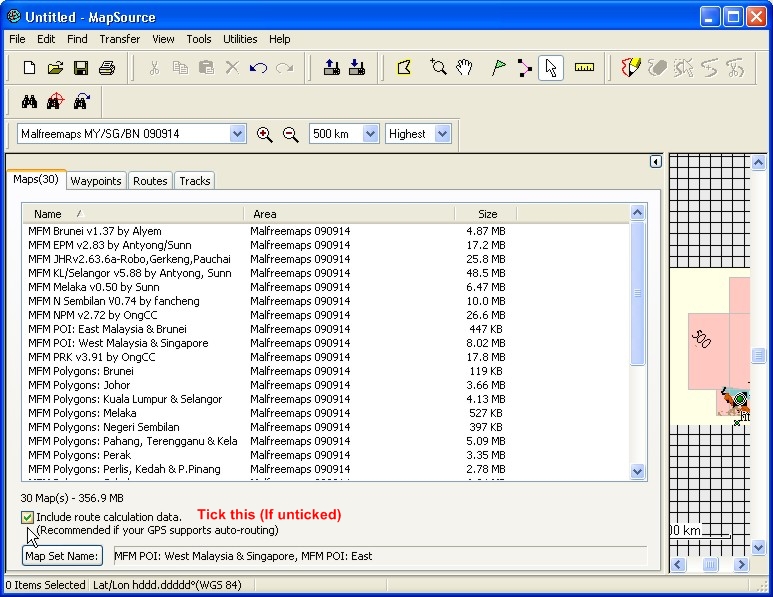Click the Copy icon in toolbar

tap(180, 68)
